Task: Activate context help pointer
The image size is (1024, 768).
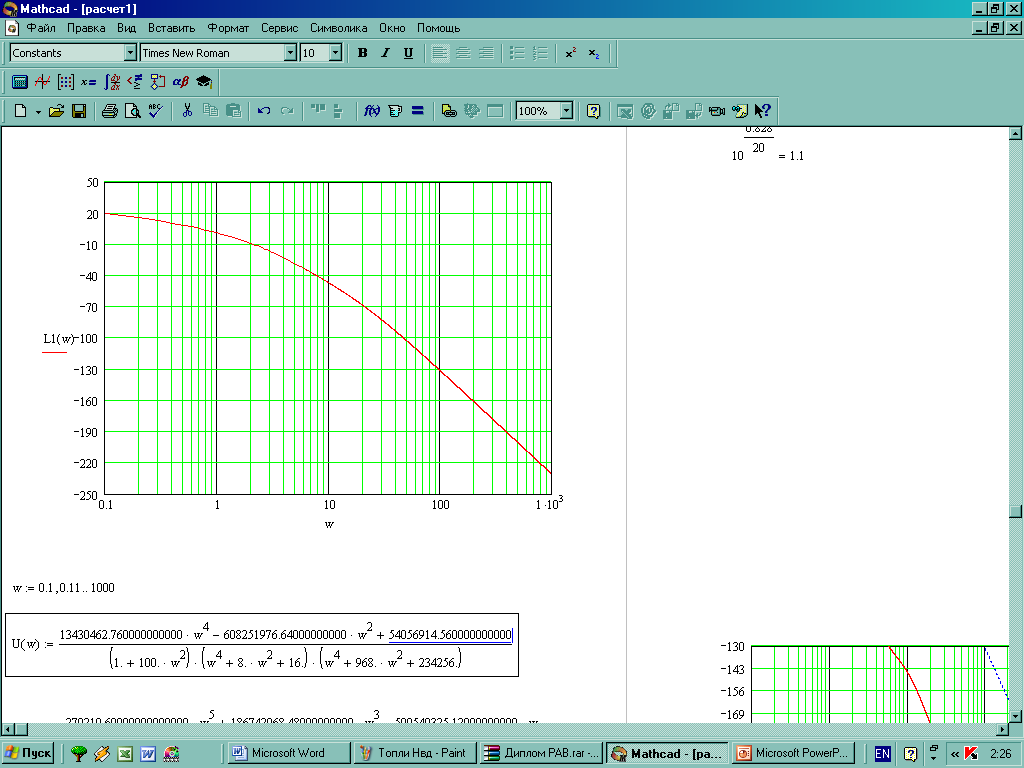Action: (x=762, y=111)
